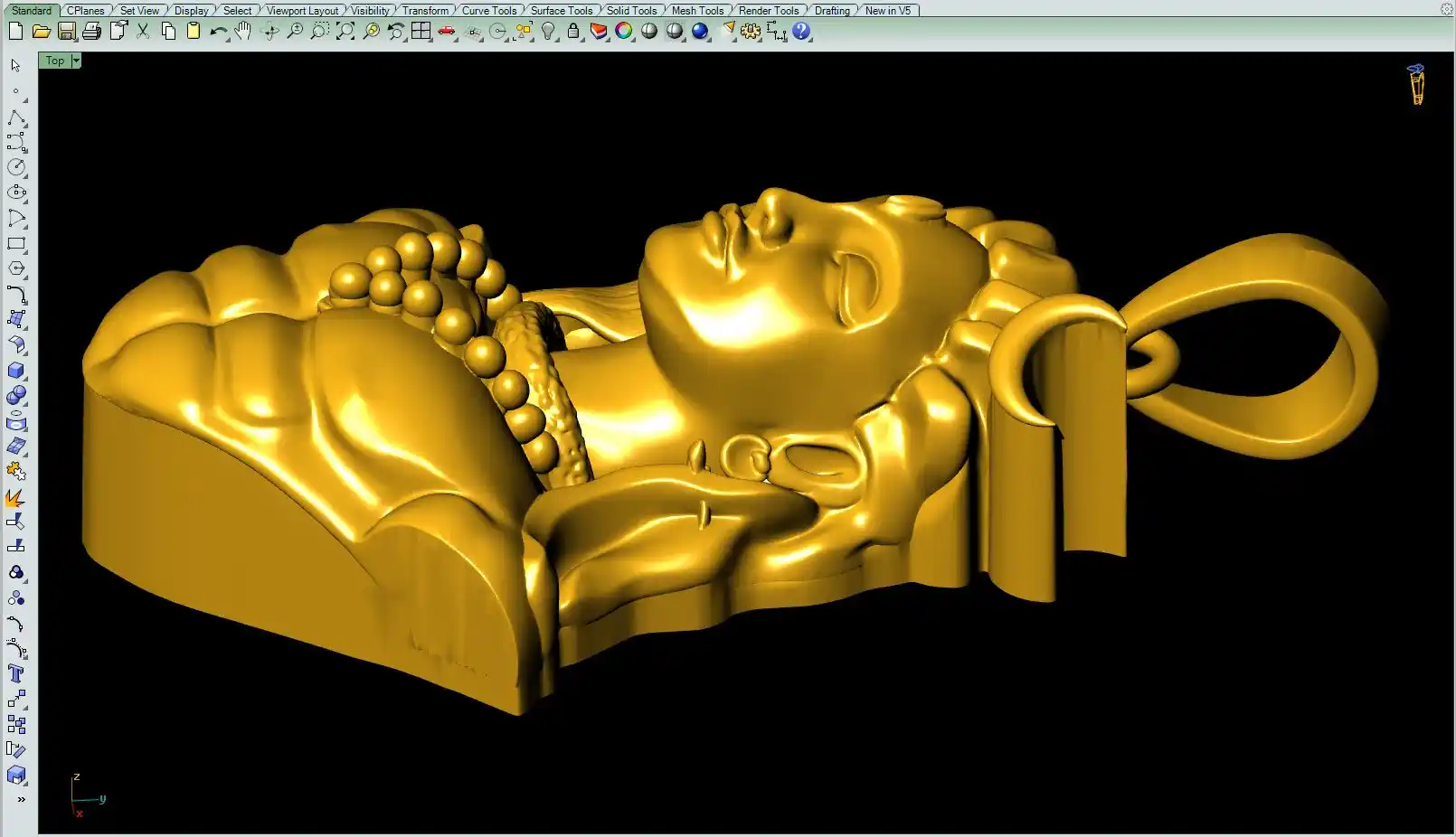Open the Surface Tools tab
1456x837 pixels.
[x=561, y=11]
